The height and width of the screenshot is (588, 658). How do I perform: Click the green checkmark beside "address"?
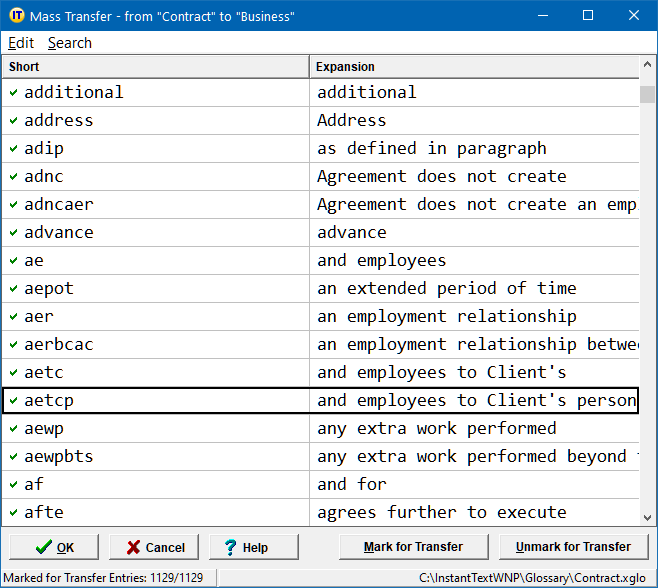tap(14, 120)
